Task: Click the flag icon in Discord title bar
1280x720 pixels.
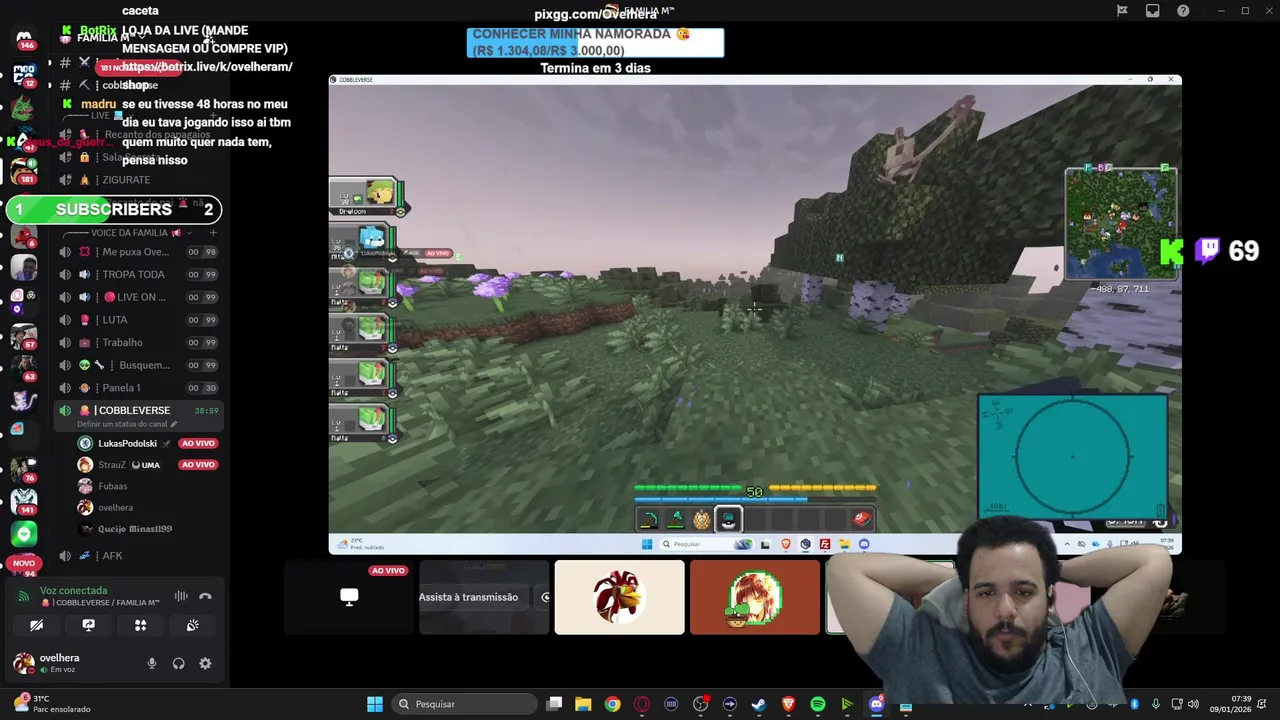Action: coord(1122,11)
